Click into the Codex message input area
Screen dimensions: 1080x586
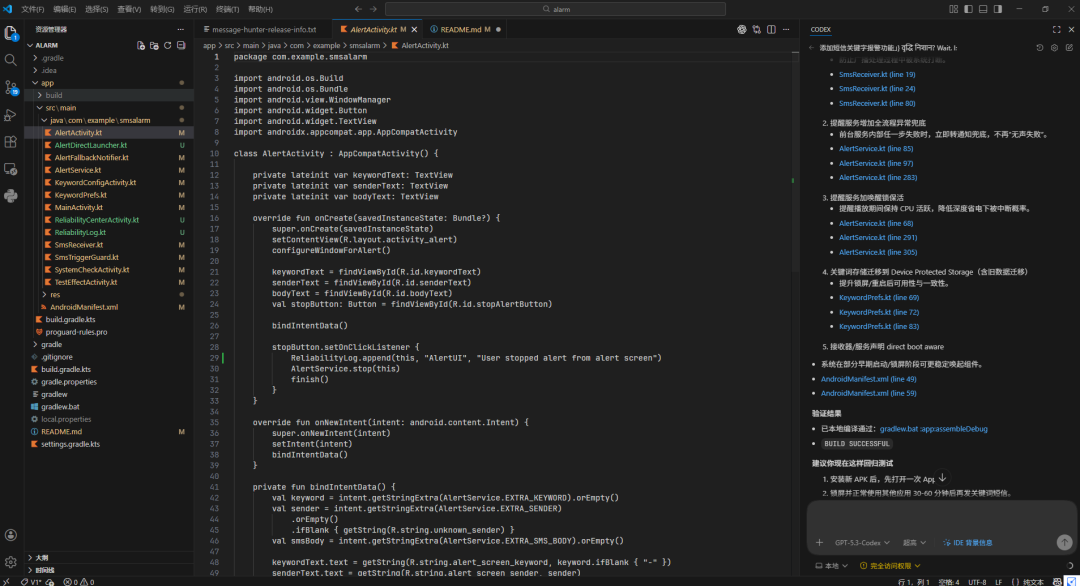pyautogui.click(x=942, y=519)
